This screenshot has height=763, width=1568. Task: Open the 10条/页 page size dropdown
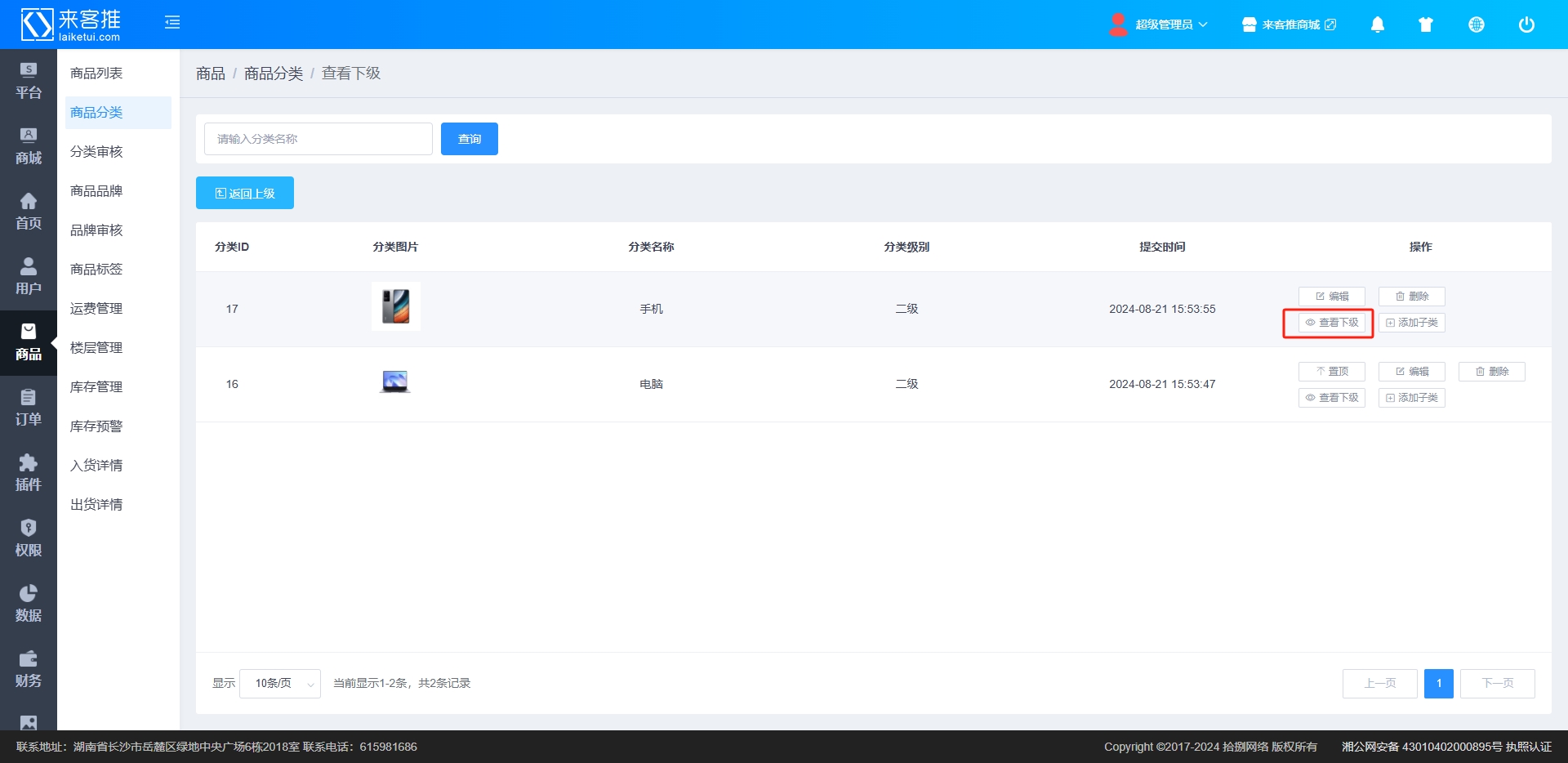click(x=280, y=683)
